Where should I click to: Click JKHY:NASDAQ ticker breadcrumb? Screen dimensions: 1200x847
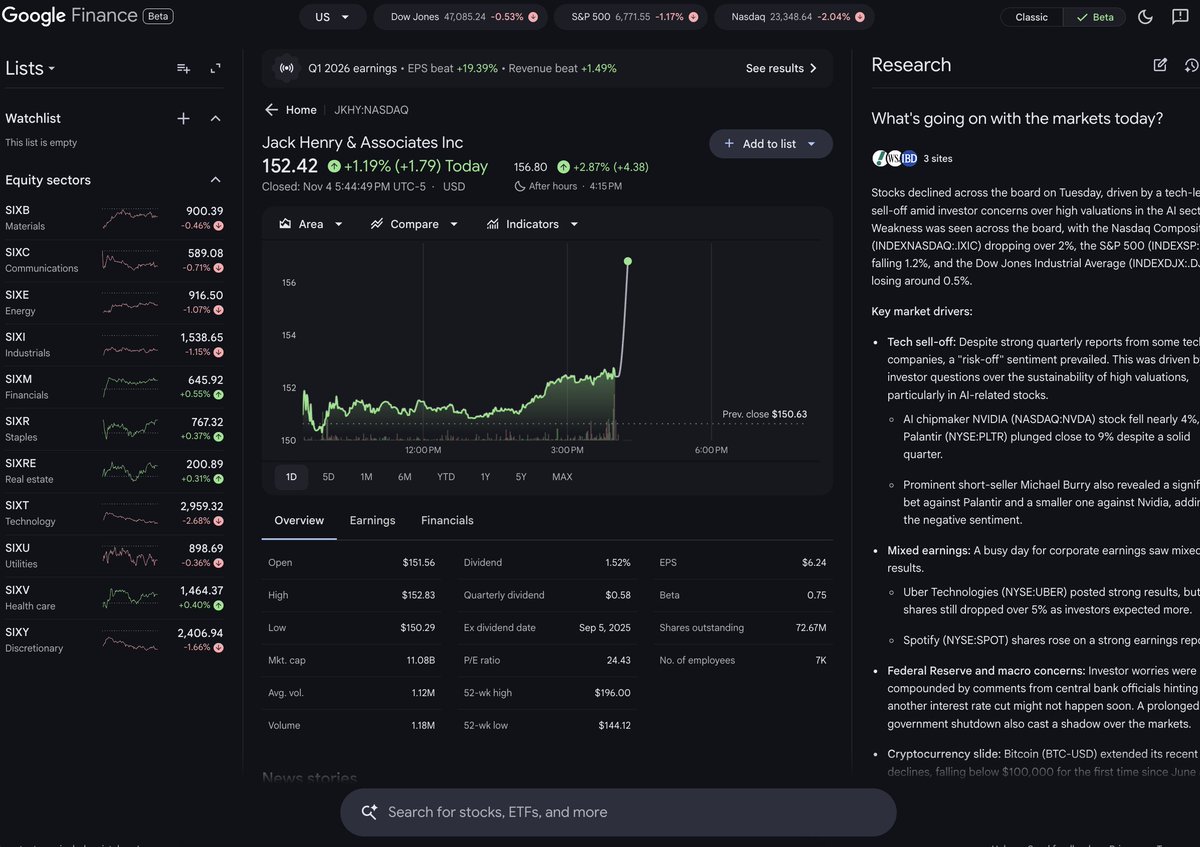point(371,110)
